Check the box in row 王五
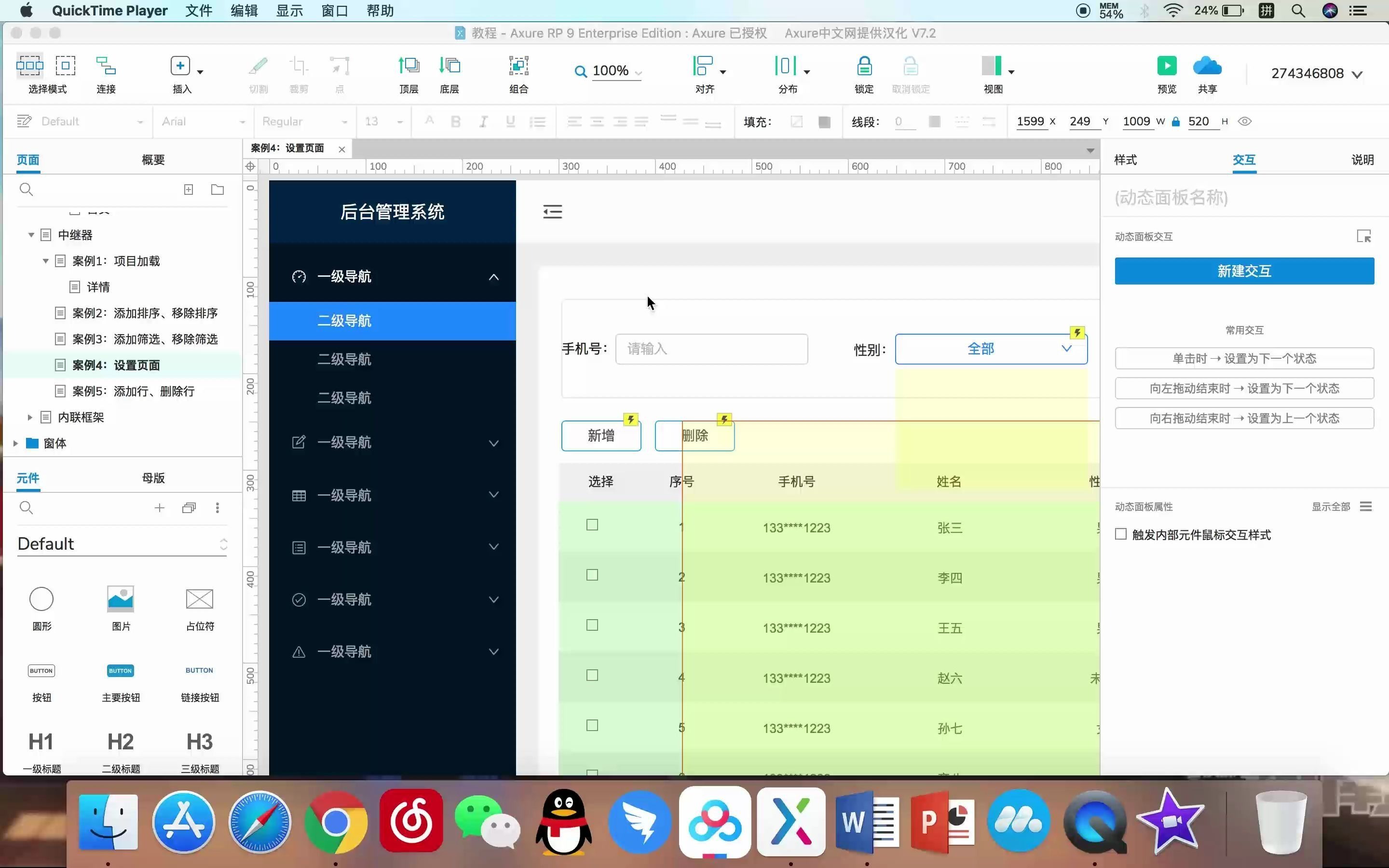The width and height of the screenshot is (1389, 868). [592, 625]
